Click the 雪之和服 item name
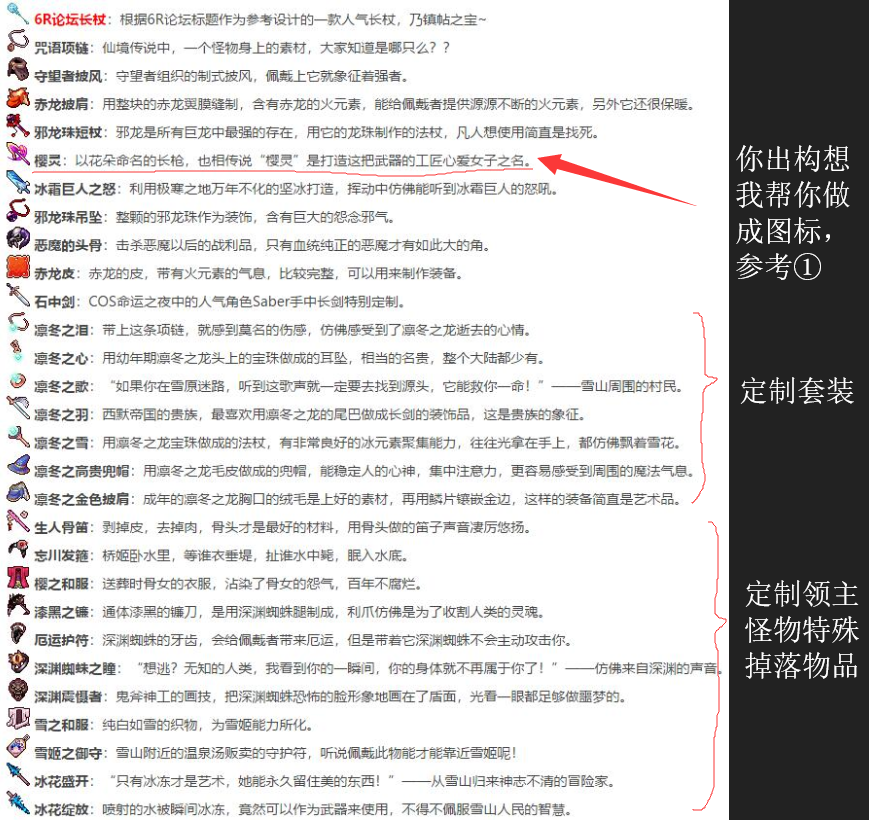The height and width of the screenshot is (820, 869). (62, 725)
